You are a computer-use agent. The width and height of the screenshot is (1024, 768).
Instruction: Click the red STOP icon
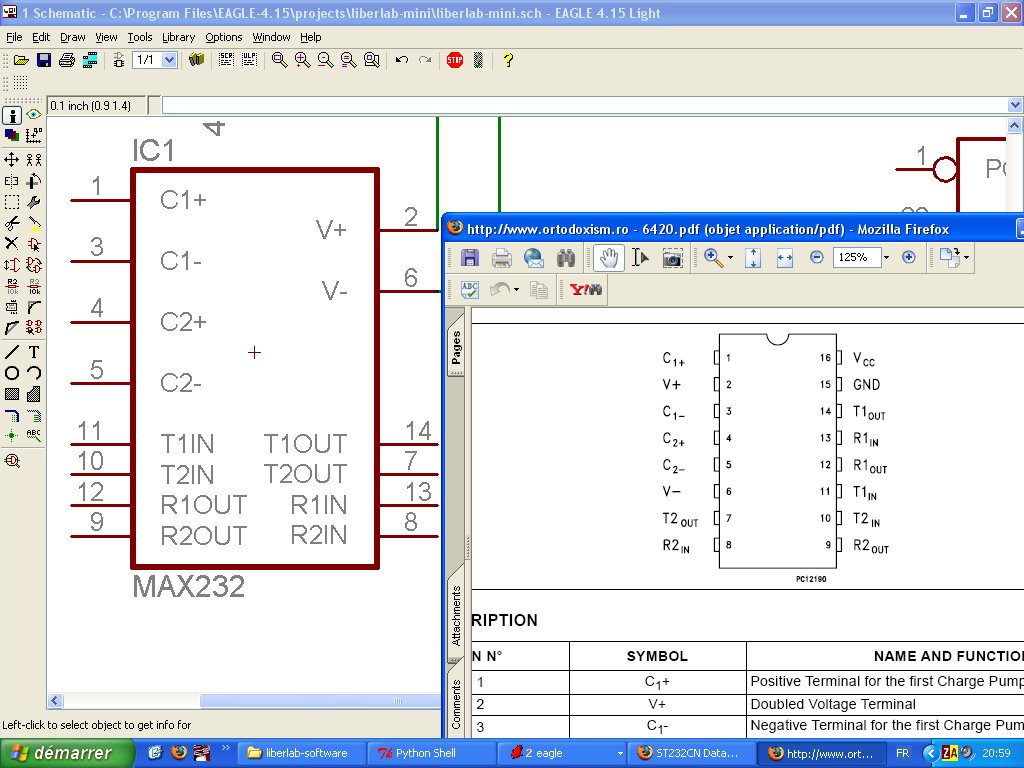pyautogui.click(x=455, y=60)
